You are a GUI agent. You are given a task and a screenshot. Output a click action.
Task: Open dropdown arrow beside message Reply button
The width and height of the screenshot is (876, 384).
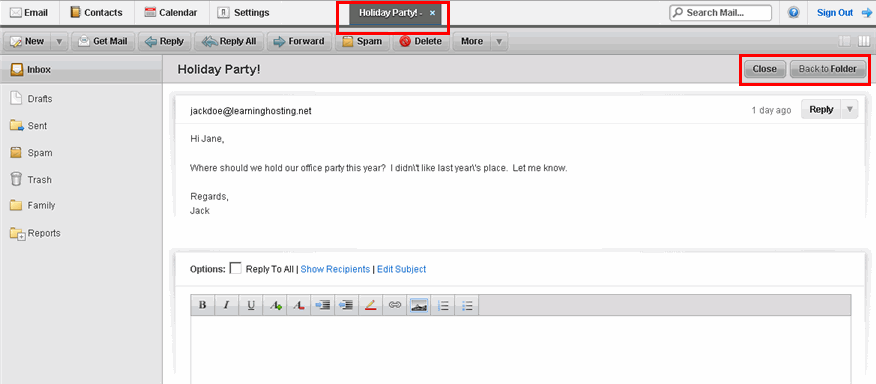coord(850,110)
